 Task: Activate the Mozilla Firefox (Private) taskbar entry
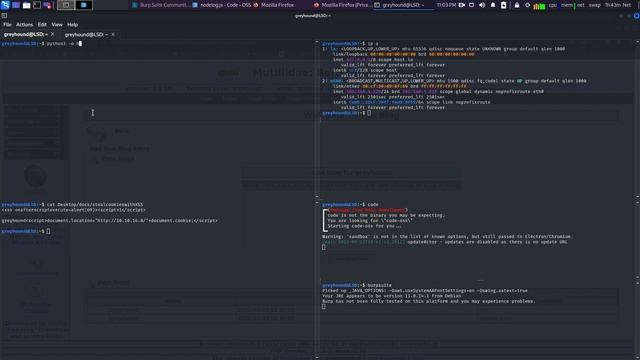coord(342,5)
